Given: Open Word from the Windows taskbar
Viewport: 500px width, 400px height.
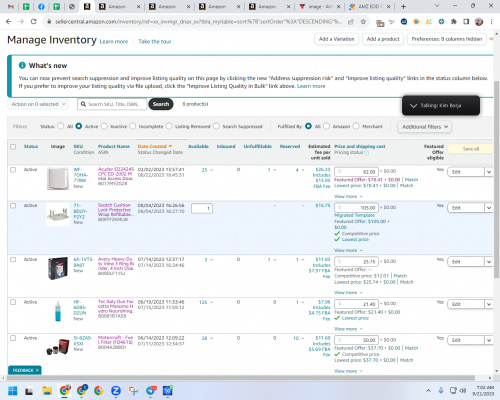Looking at the screenshot, I should [168, 391].
